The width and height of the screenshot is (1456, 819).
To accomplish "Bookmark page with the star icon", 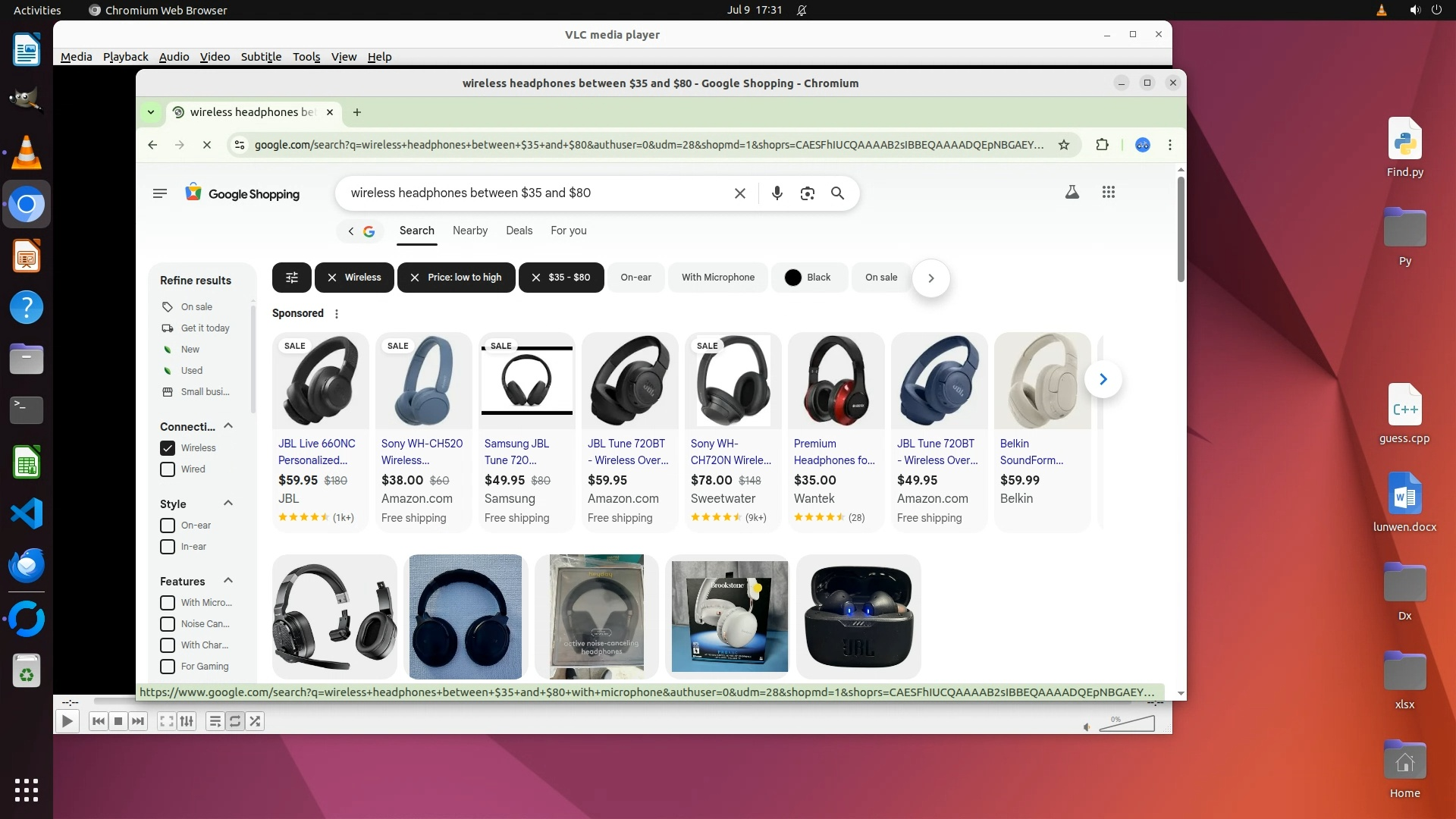I will tap(1063, 145).
